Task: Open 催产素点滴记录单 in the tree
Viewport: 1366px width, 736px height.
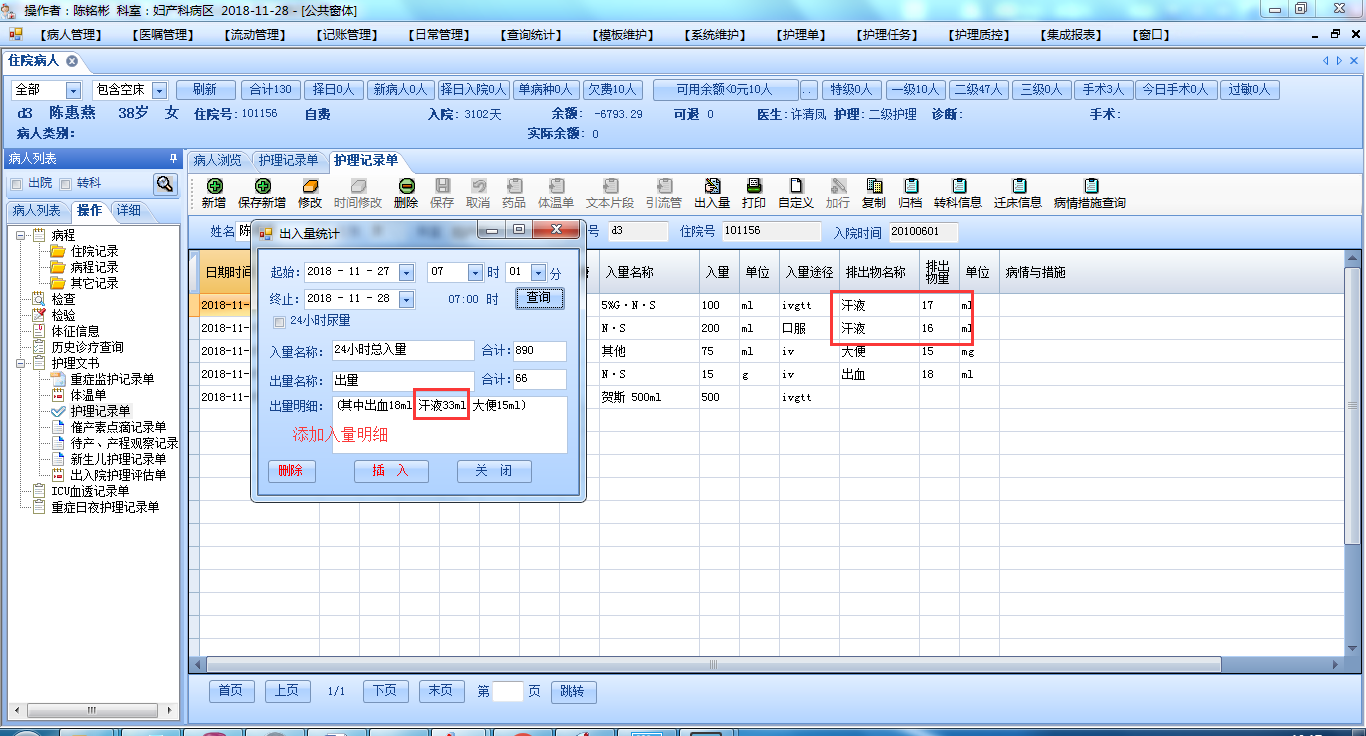Action: pos(118,427)
